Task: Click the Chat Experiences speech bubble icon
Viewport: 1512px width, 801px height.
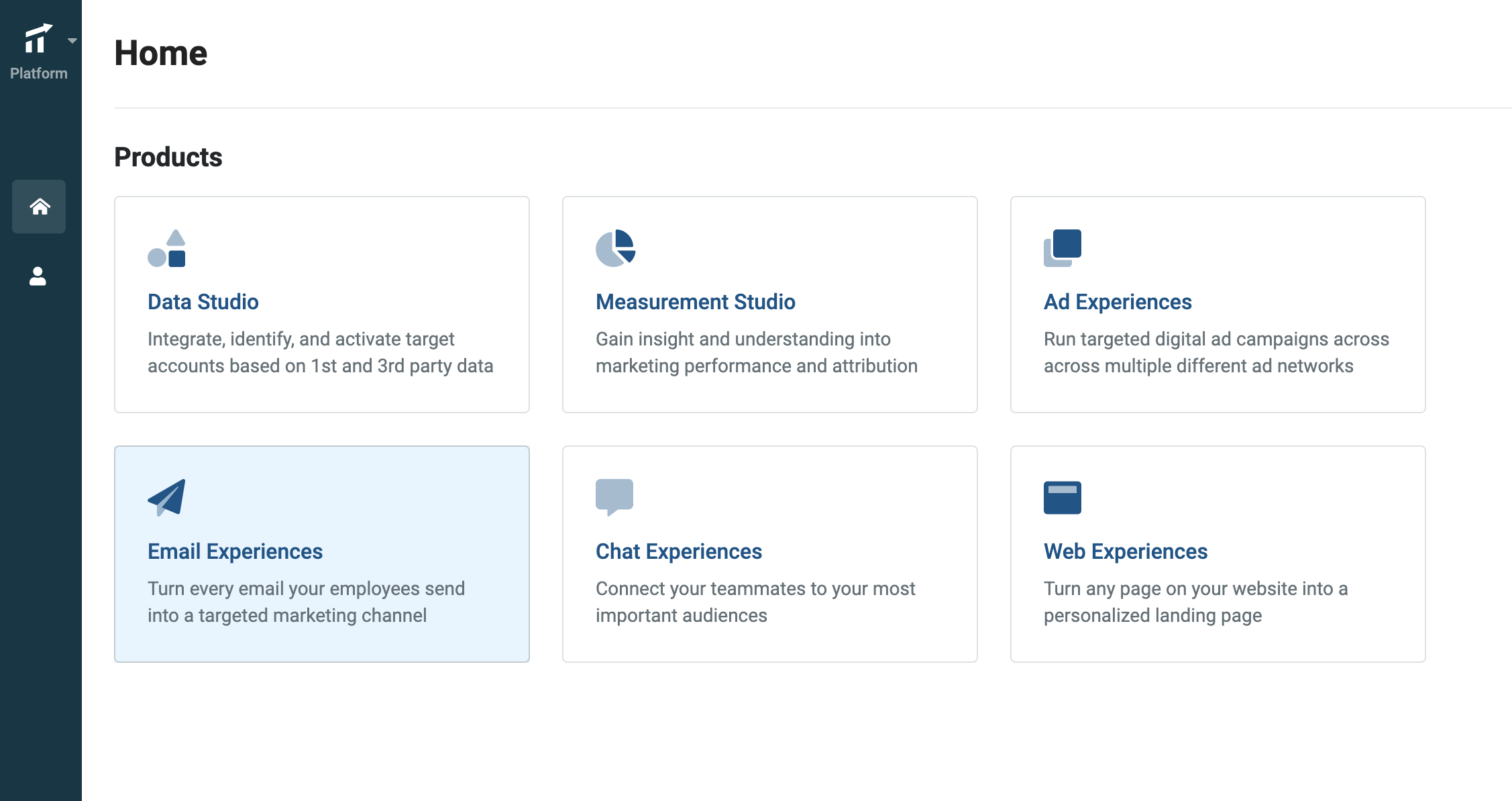Action: pos(614,498)
